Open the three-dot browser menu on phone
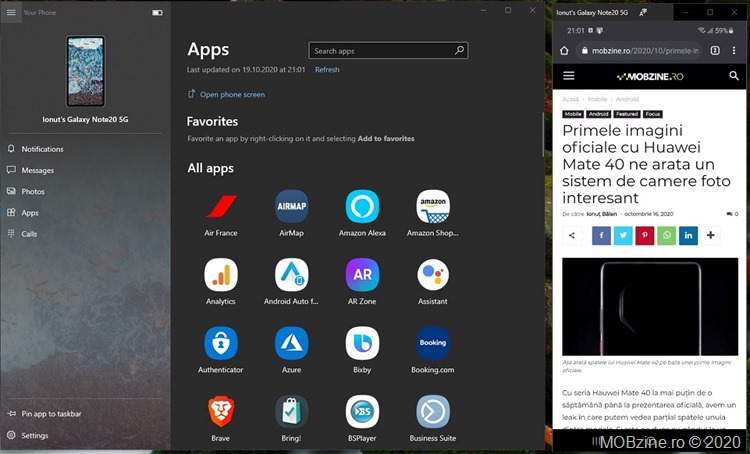The image size is (750, 454). coord(734,51)
